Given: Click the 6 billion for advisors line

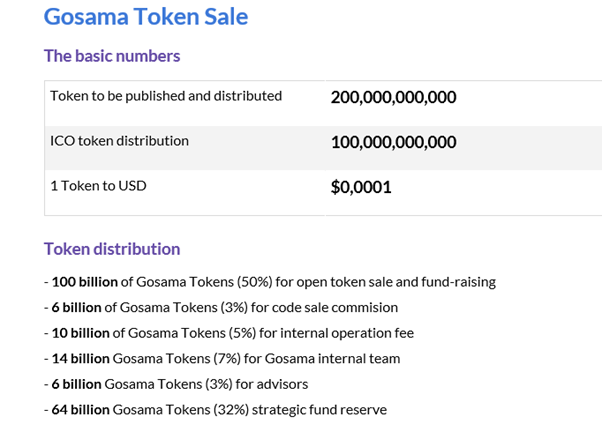Looking at the screenshot, I should [x=176, y=384].
